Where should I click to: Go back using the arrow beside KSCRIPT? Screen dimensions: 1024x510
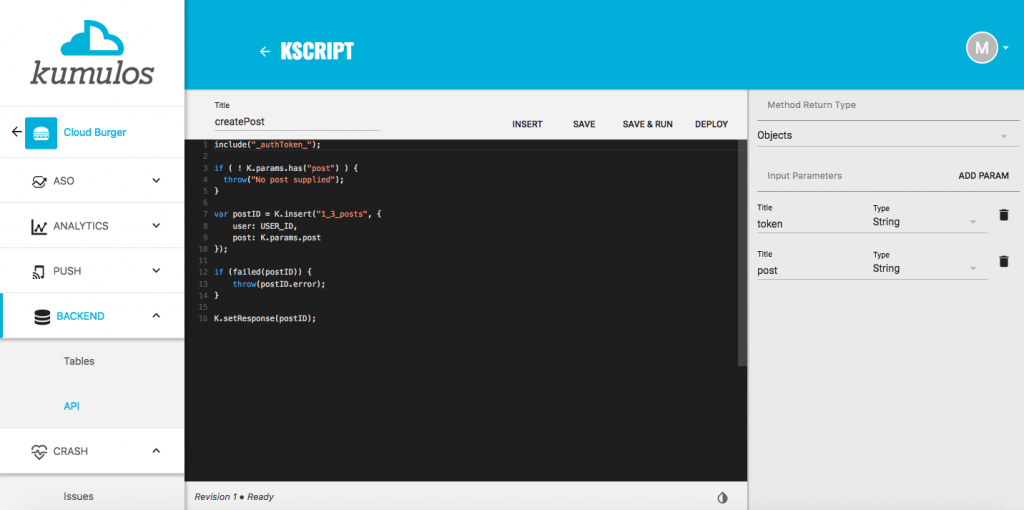click(x=264, y=52)
